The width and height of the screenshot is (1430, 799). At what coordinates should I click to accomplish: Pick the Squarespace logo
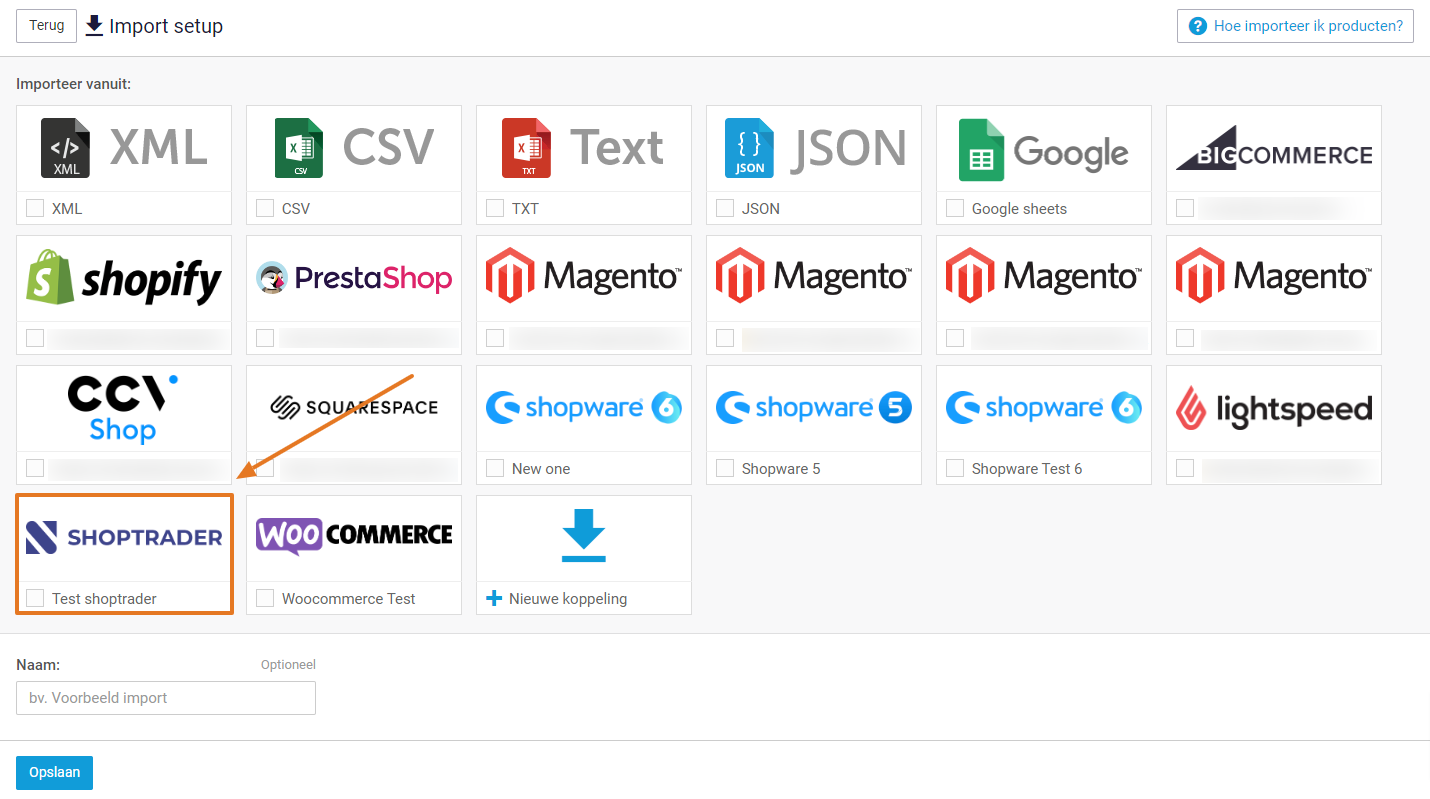[x=354, y=408]
